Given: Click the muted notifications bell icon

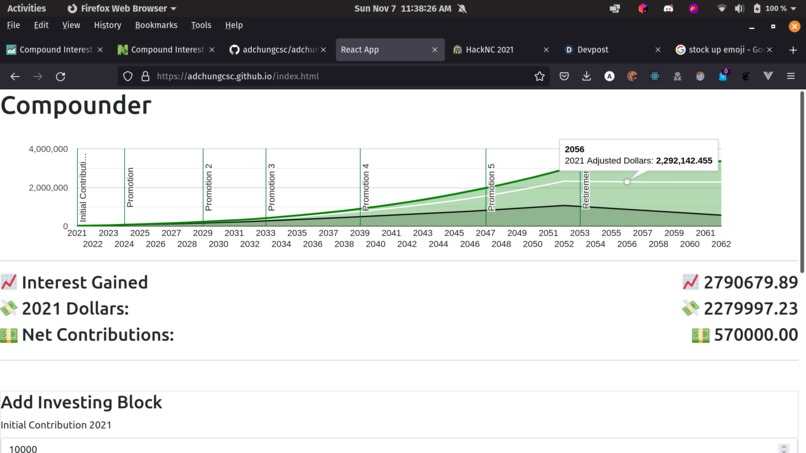Looking at the screenshot, I should pos(462,8).
